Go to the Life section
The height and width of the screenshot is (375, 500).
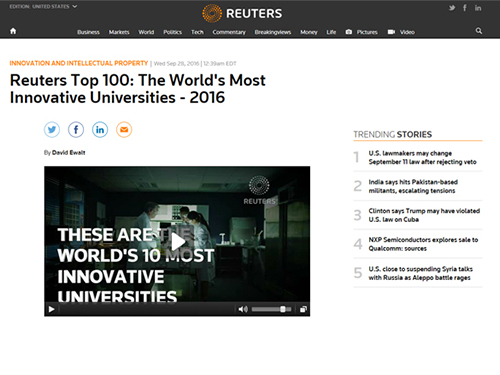pyautogui.click(x=331, y=32)
